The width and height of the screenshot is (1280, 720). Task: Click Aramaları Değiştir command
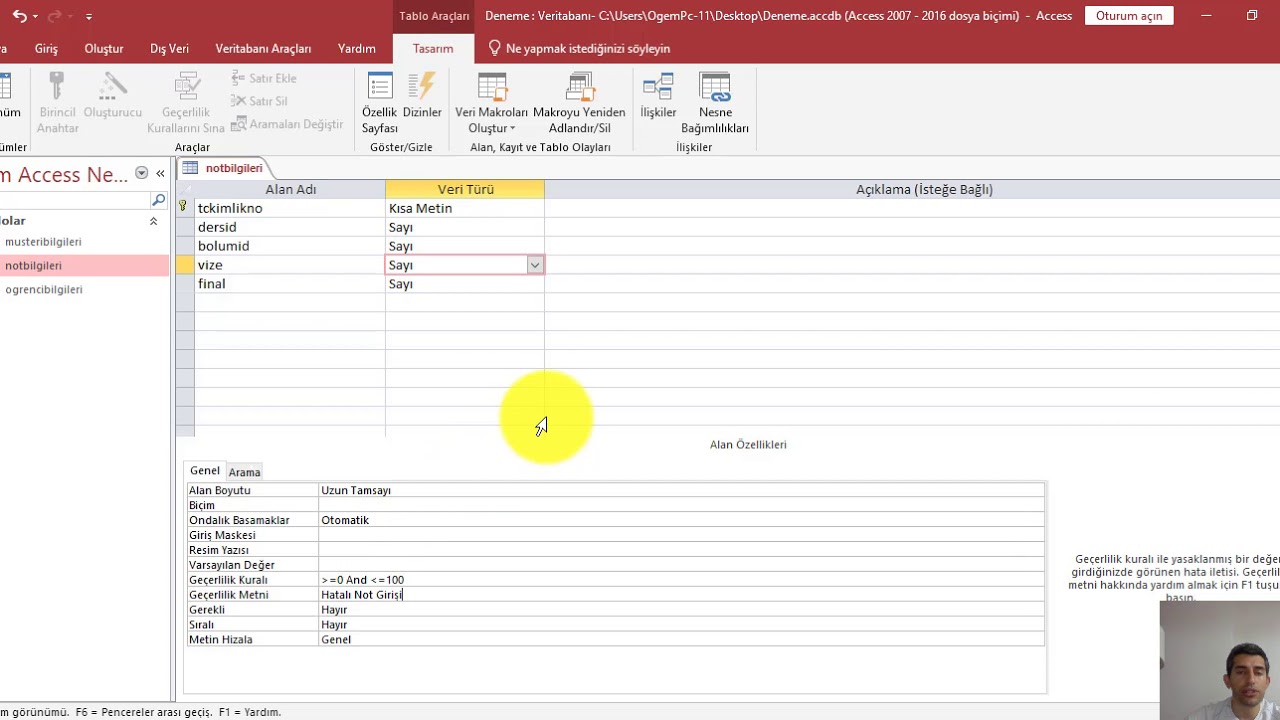pos(288,124)
